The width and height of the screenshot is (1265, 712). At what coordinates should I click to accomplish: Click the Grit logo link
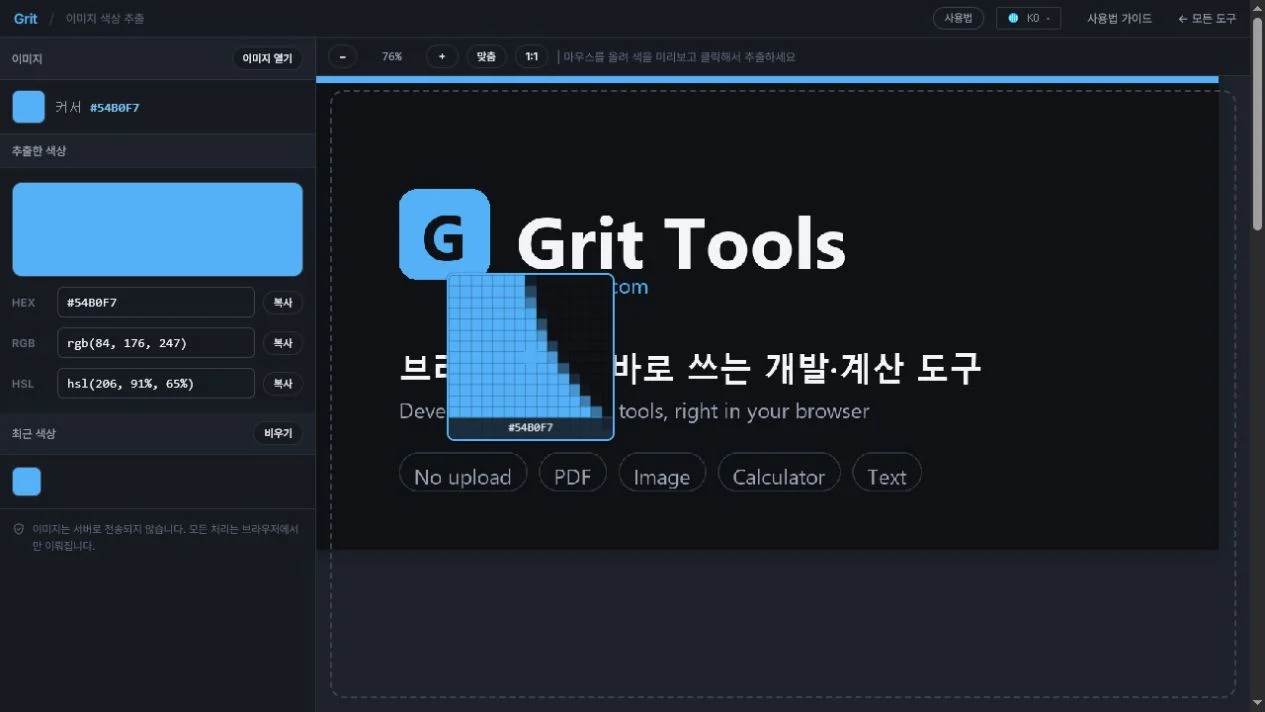(x=25, y=18)
